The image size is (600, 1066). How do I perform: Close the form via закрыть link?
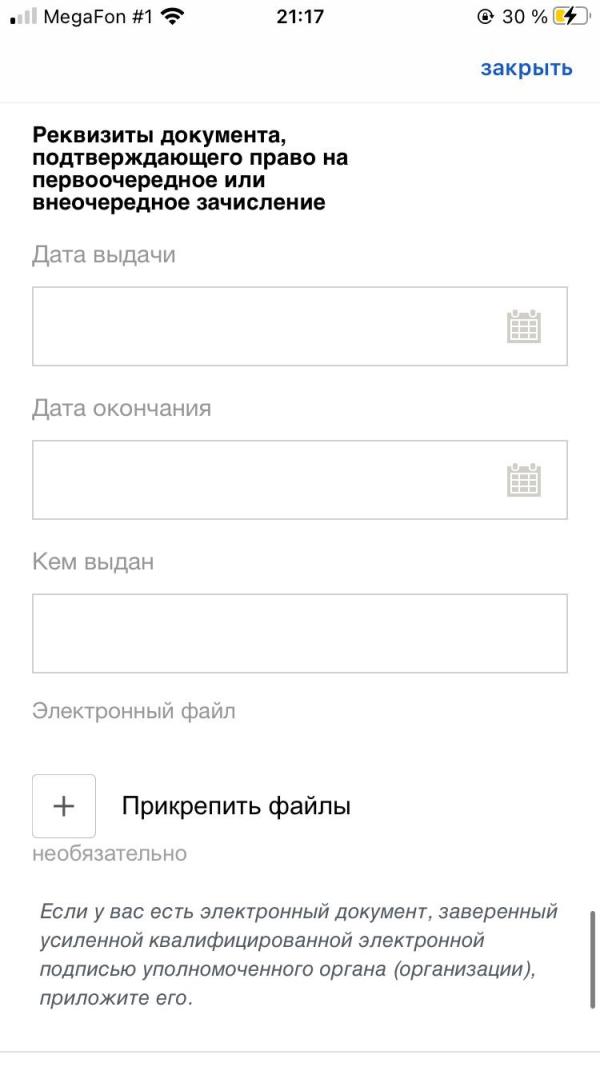click(x=526, y=68)
